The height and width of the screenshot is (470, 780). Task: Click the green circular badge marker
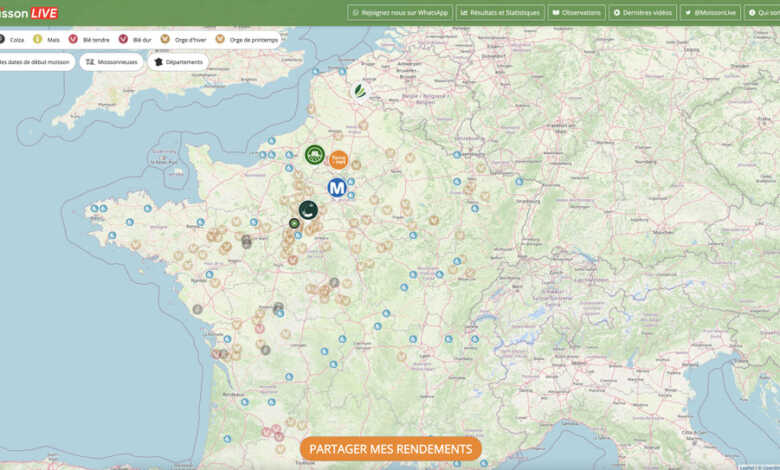314,154
